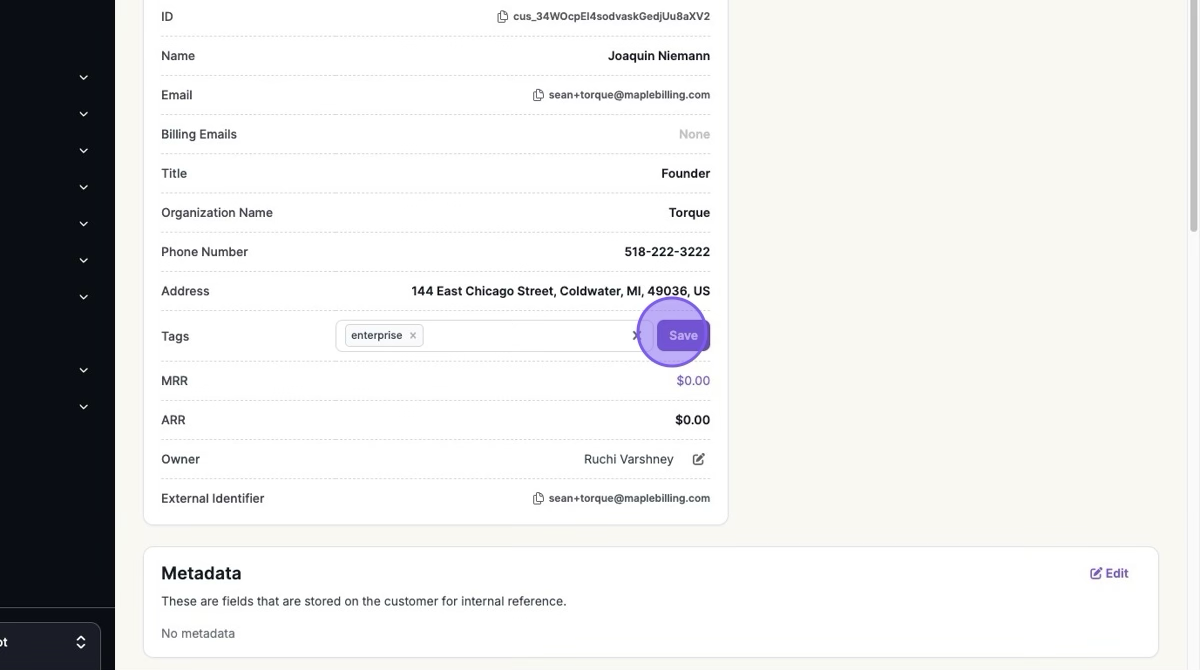Screen dimensions: 1200x670
Task: Copy the customer ID value
Action: point(502,17)
